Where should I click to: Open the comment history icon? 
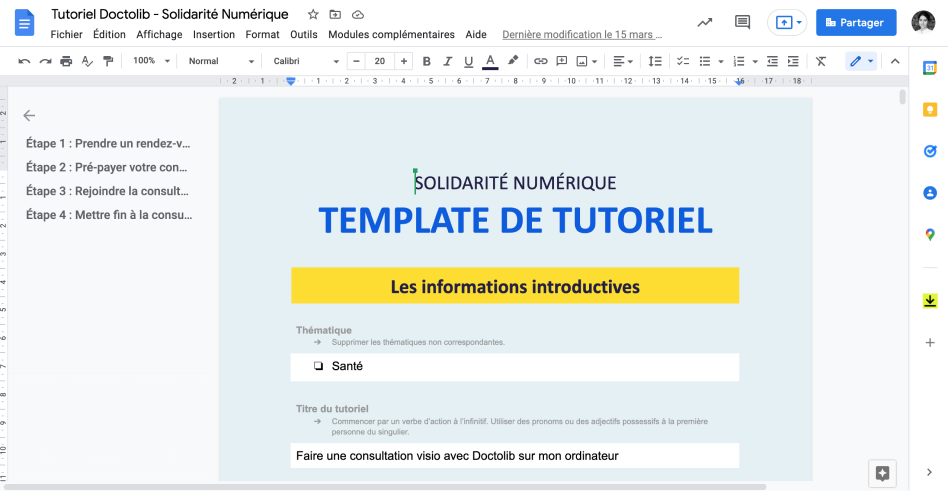(742, 22)
